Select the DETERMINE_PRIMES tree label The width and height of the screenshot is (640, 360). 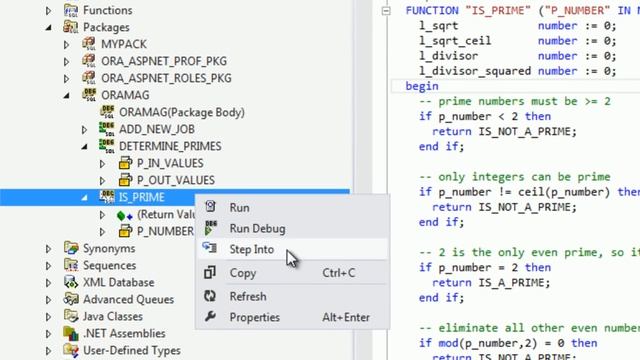coord(170,146)
